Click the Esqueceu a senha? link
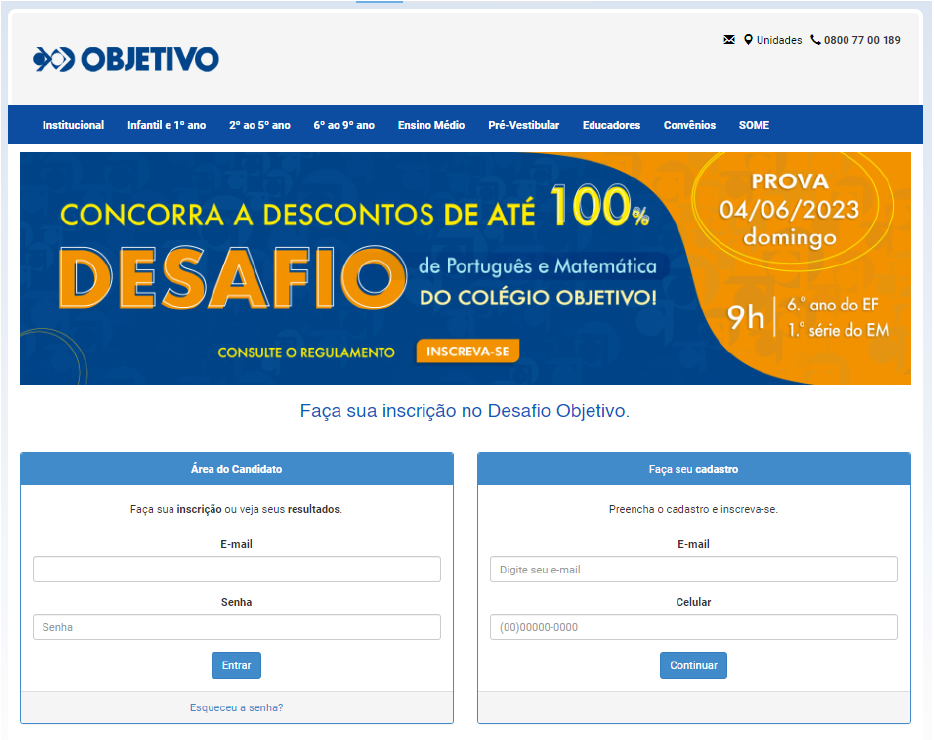Image resolution: width=934 pixels, height=740 pixels. click(236, 707)
